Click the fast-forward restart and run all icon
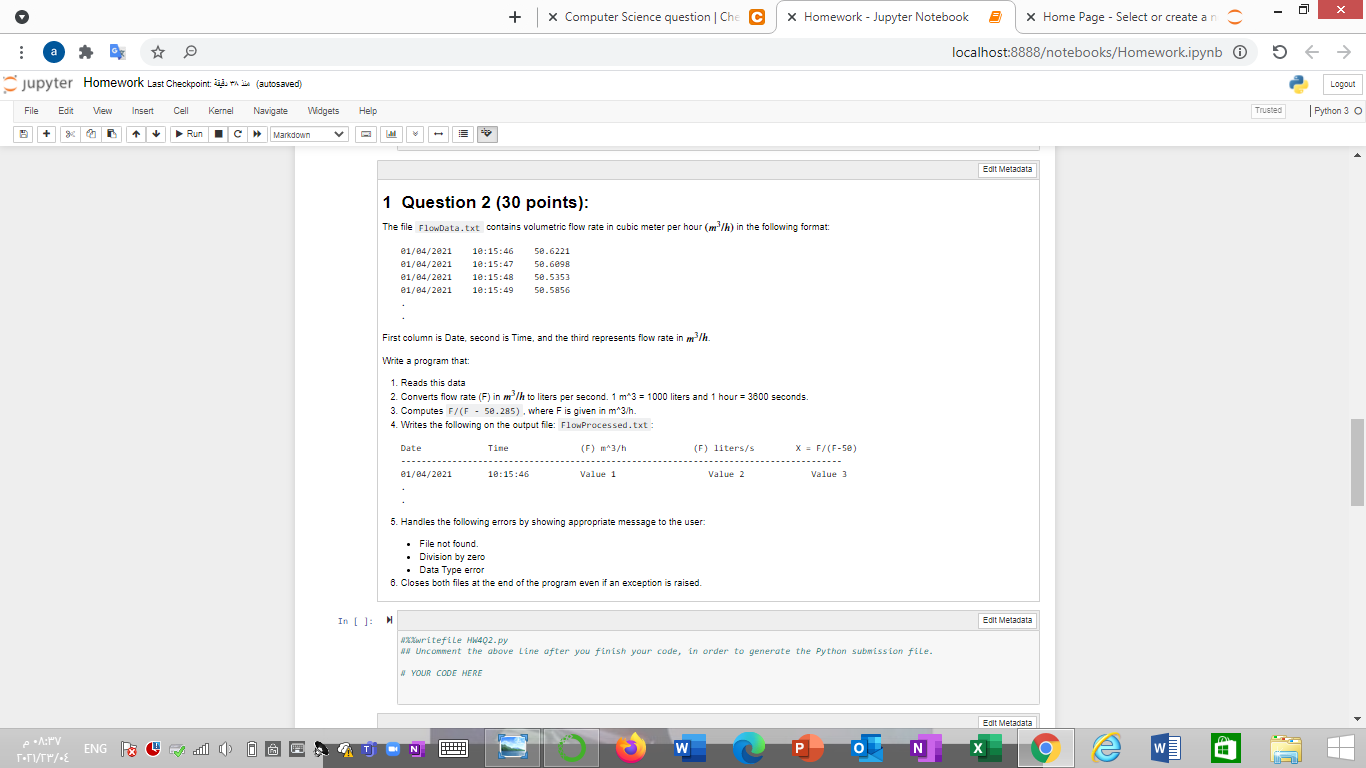1366x768 pixels. (257, 133)
